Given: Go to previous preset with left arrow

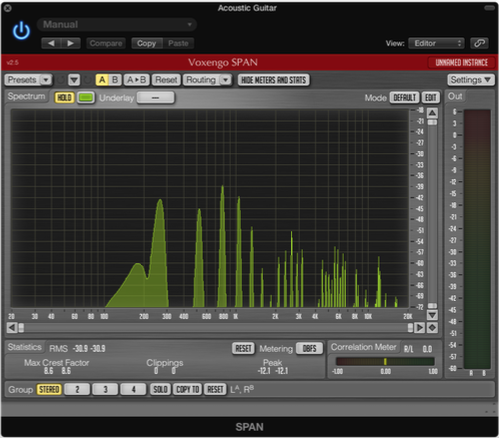Looking at the screenshot, I should [51, 43].
